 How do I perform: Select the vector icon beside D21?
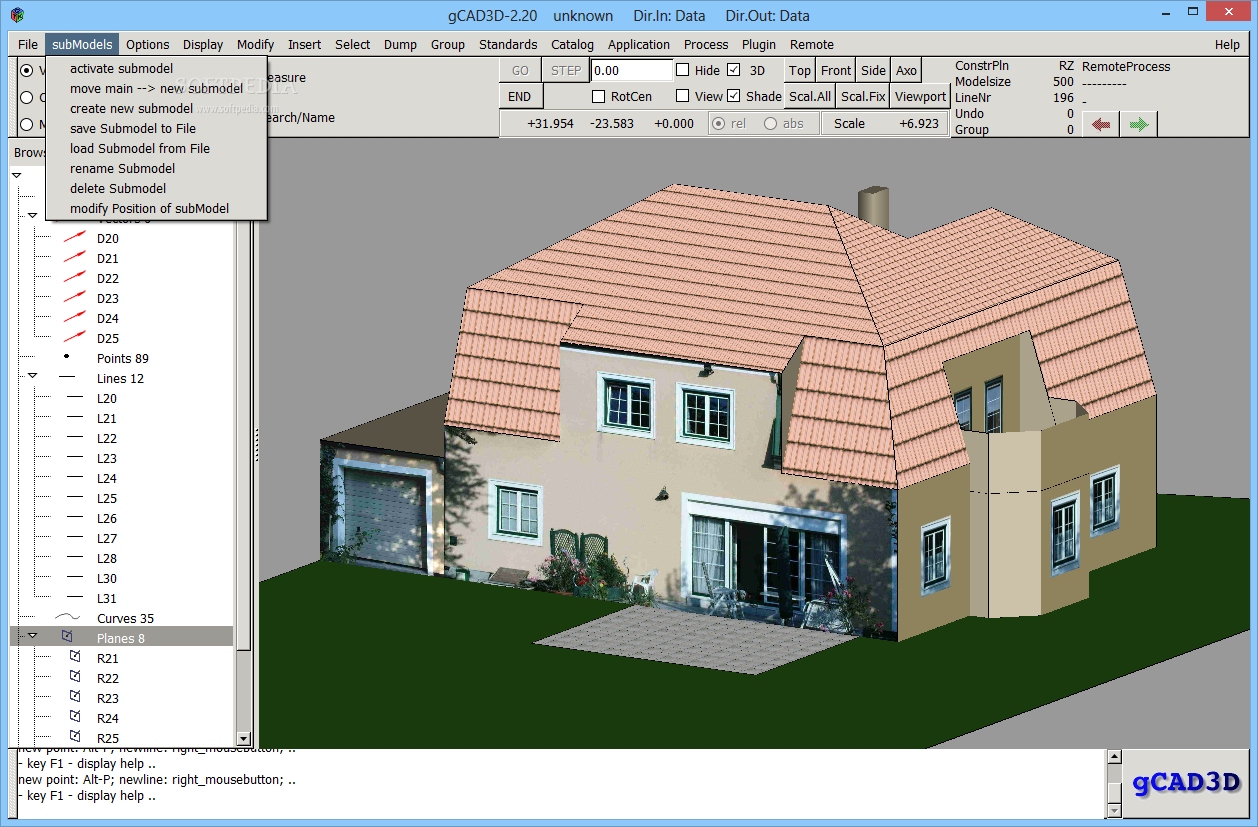click(x=75, y=258)
